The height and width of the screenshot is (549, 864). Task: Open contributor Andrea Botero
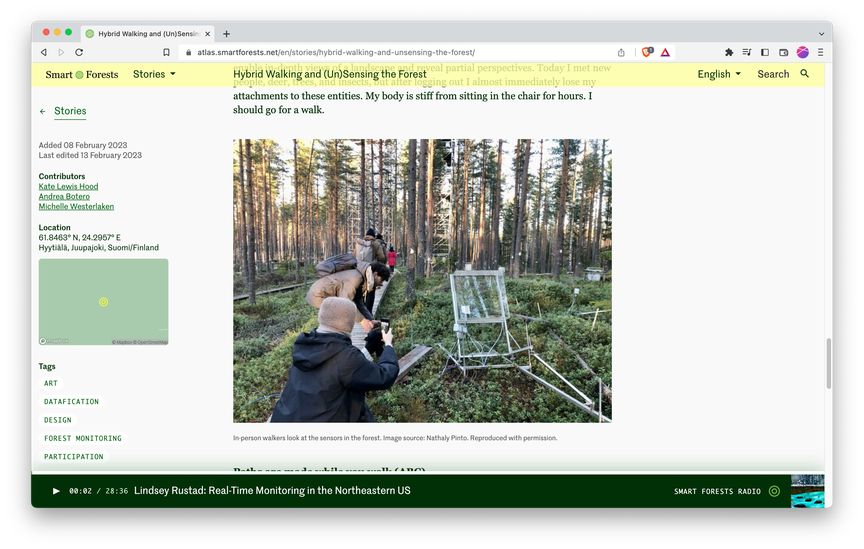point(64,196)
